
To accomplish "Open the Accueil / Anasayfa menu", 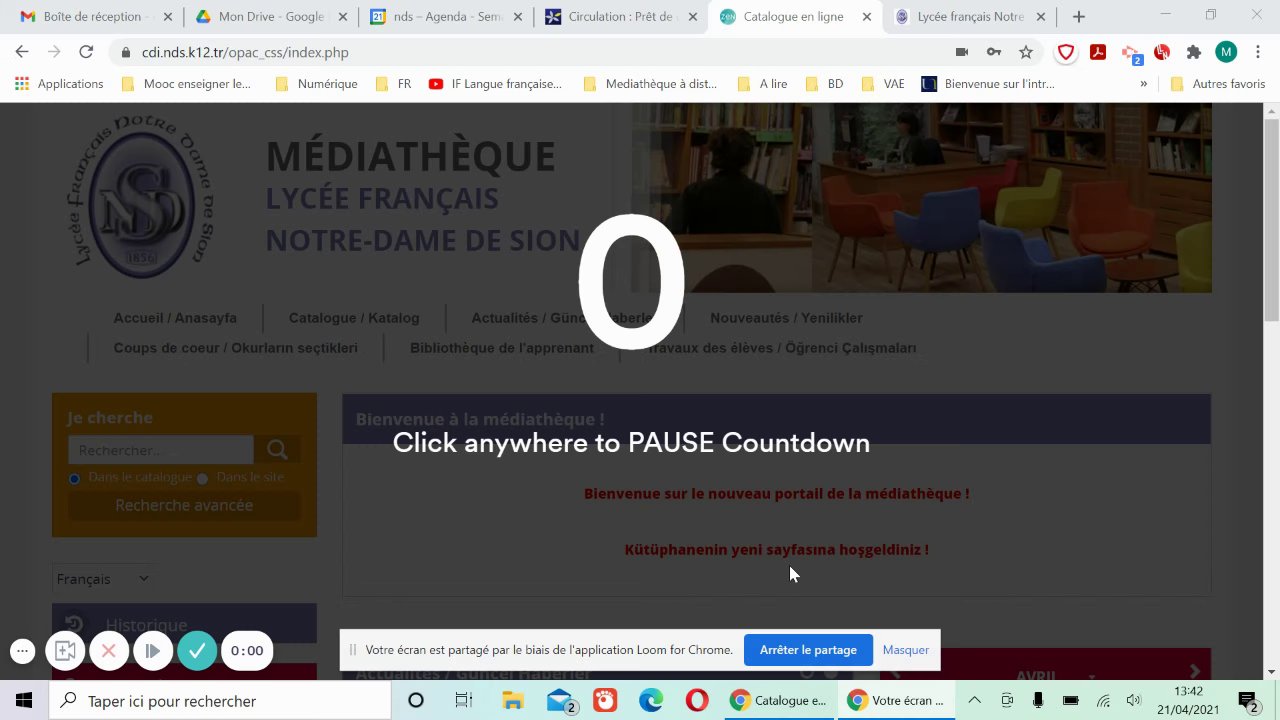I will [175, 318].
